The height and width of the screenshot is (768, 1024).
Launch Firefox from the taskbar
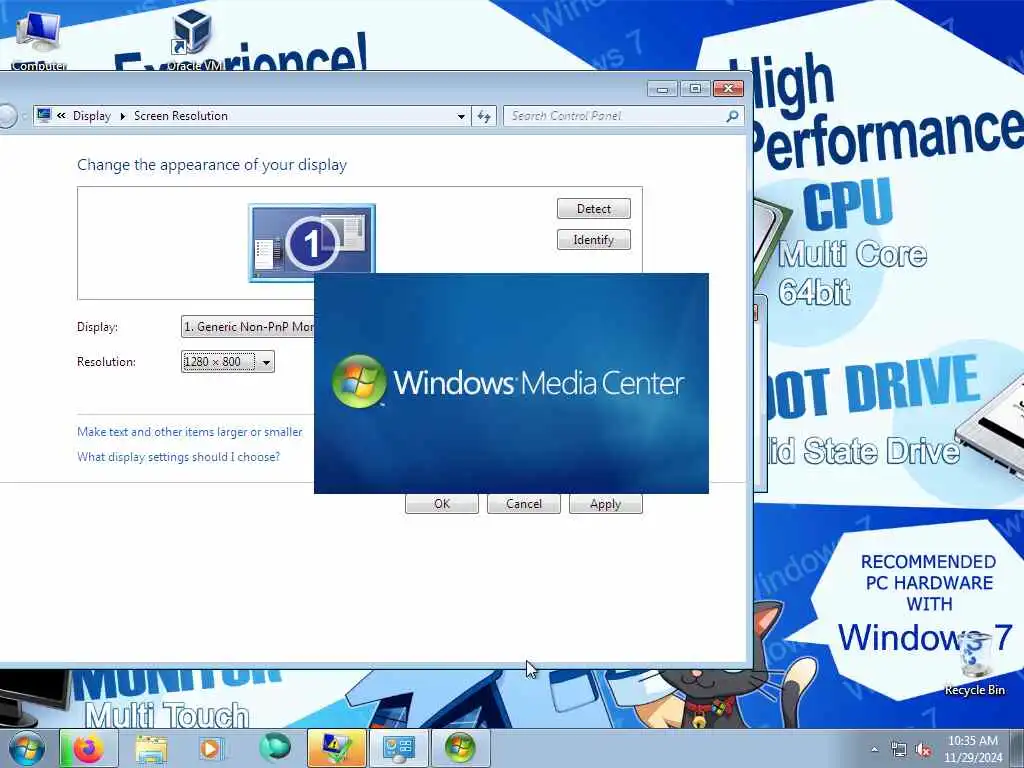coord(88,748)
